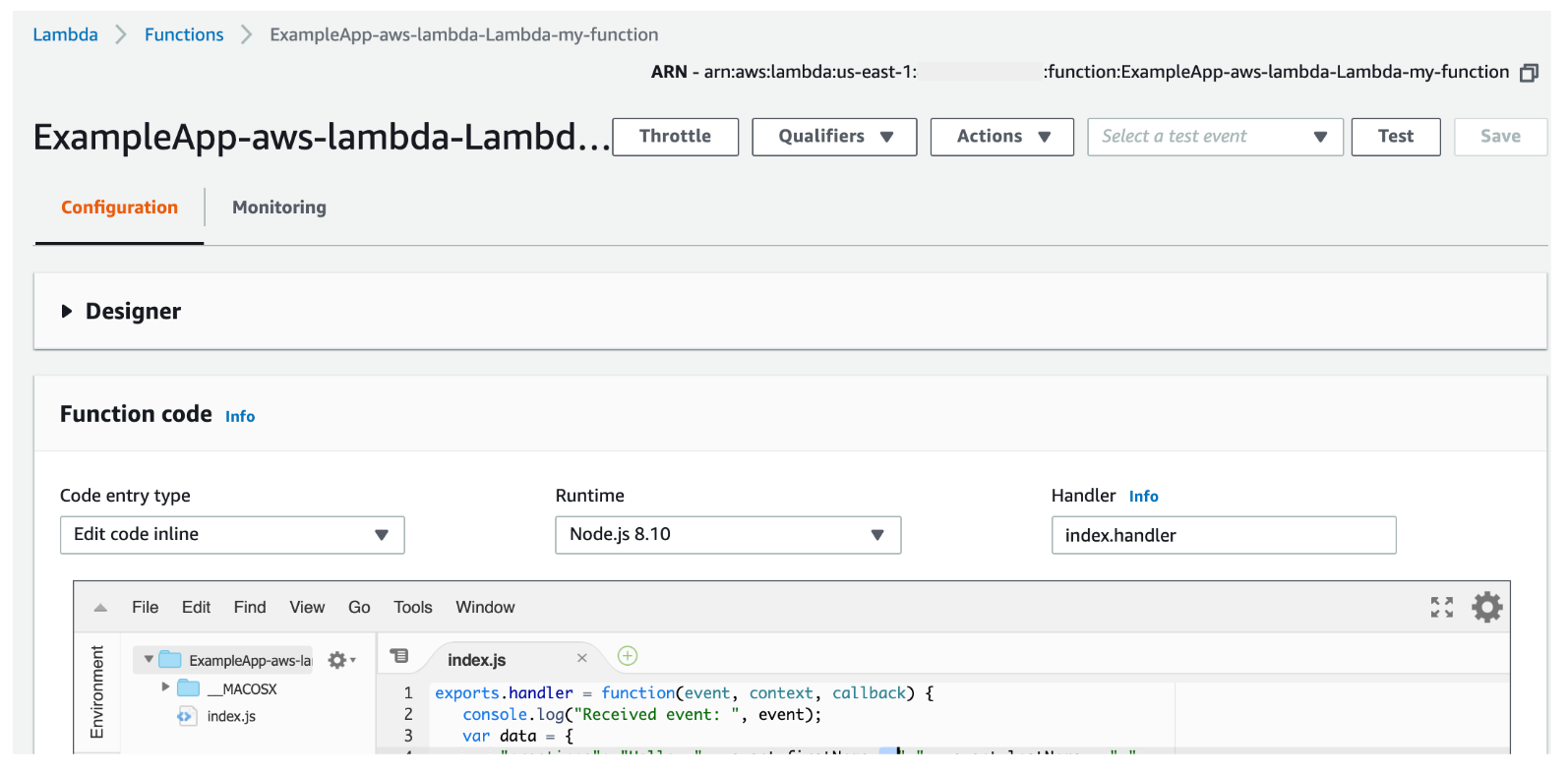Image resolution: width=1568 pixels, height=775 pixels.
Task: Click line number 3 in gutter
Action: (x=408, y=736)
